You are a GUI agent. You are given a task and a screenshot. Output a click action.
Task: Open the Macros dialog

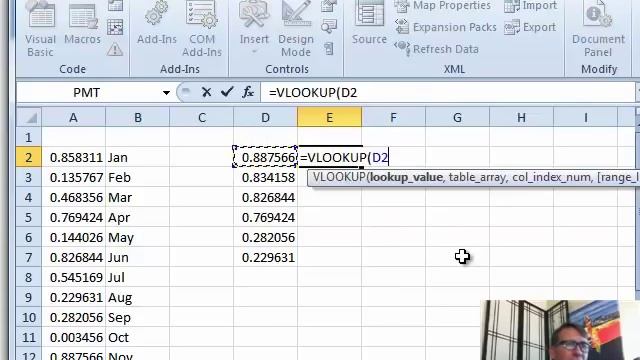coord(82,24)
